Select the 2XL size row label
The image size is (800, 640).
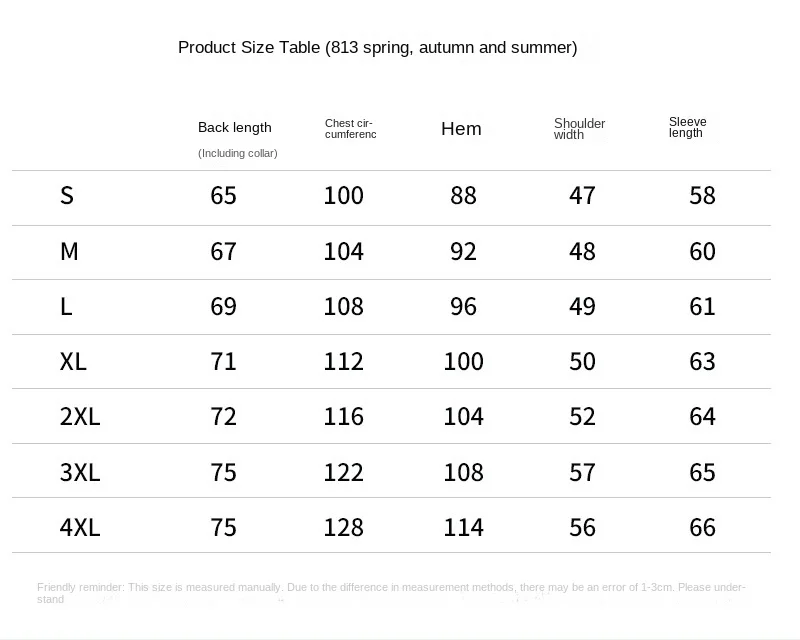pos(80,416)
